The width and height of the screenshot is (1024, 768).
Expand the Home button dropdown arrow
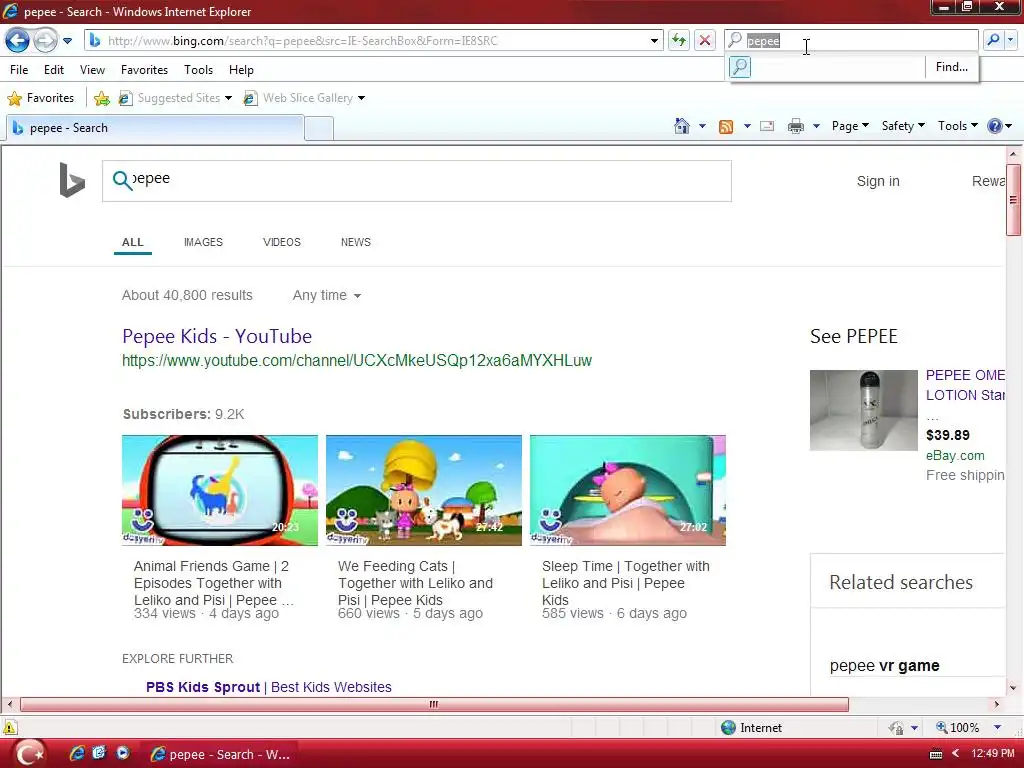[x=702, y=126]
